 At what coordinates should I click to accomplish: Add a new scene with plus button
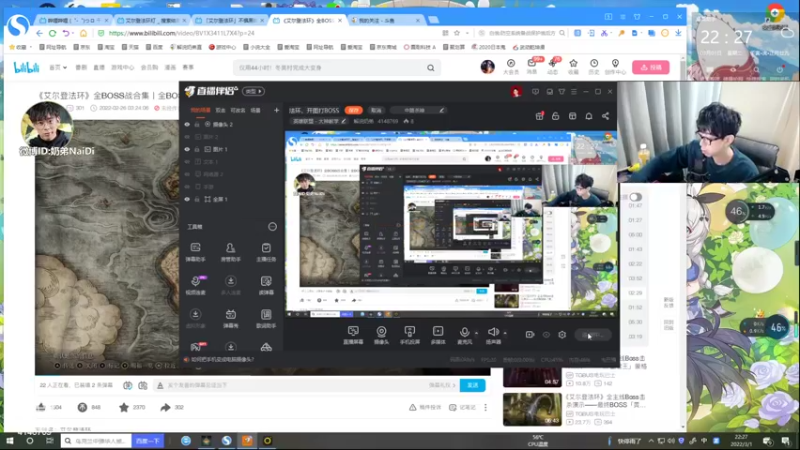pos(276,110)
